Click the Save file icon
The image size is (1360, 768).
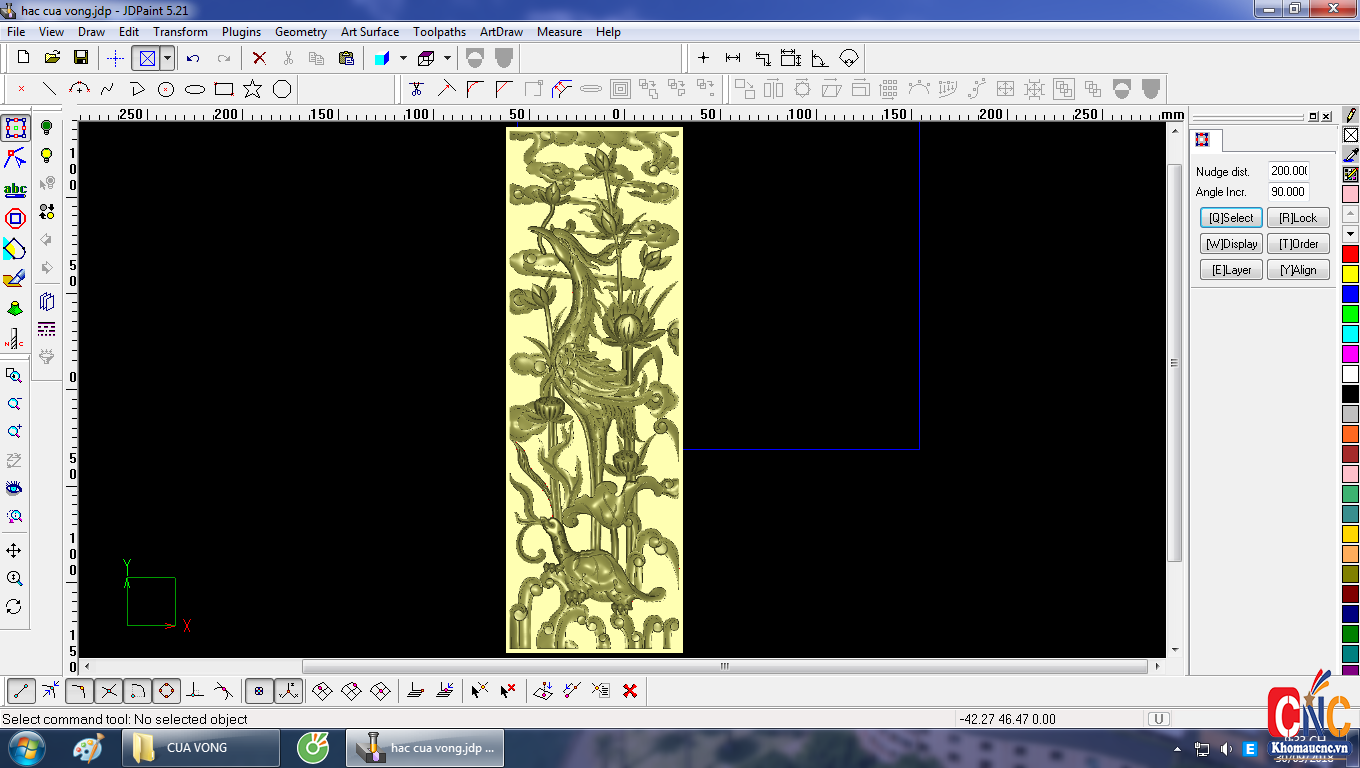tap(81, 58)
